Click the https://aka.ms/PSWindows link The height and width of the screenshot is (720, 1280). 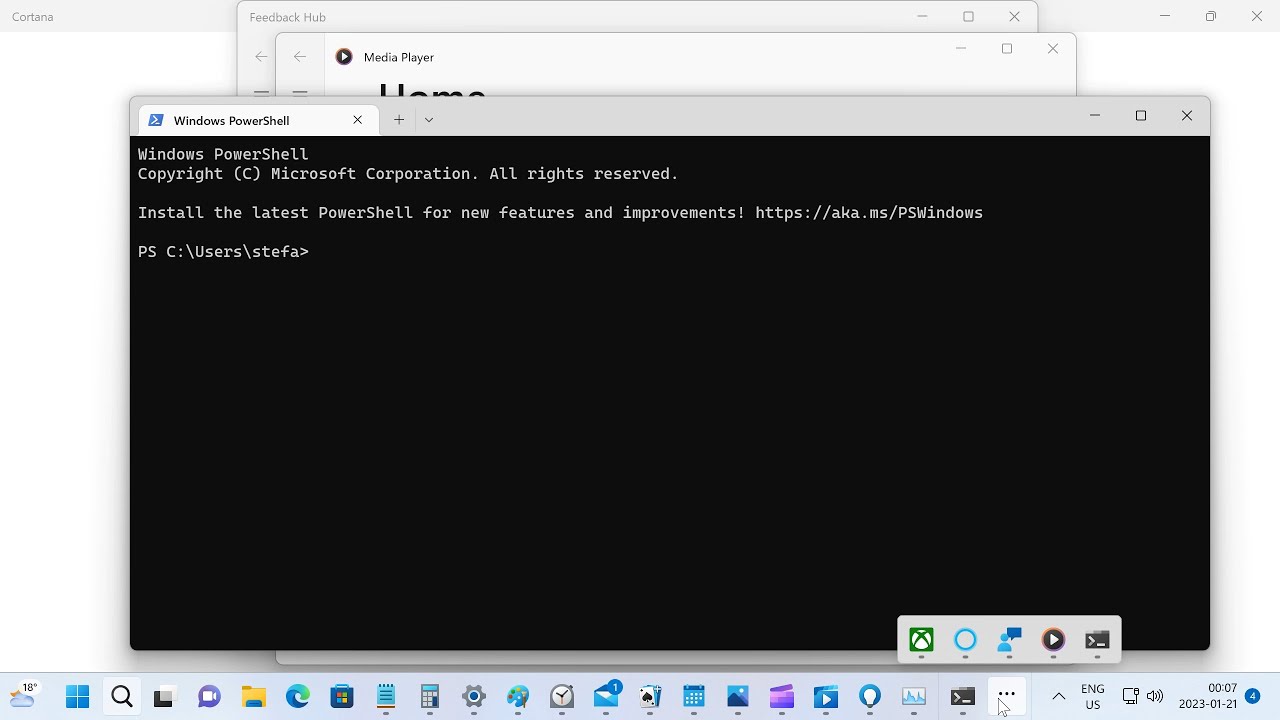(869, 212)
